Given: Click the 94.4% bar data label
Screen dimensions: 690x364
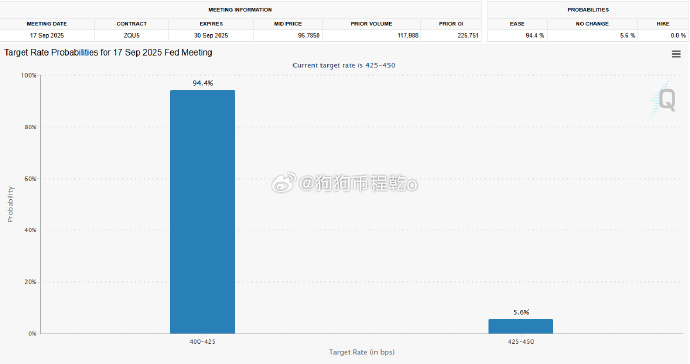Looking at the screenshot, I should [x=203, y=83].
